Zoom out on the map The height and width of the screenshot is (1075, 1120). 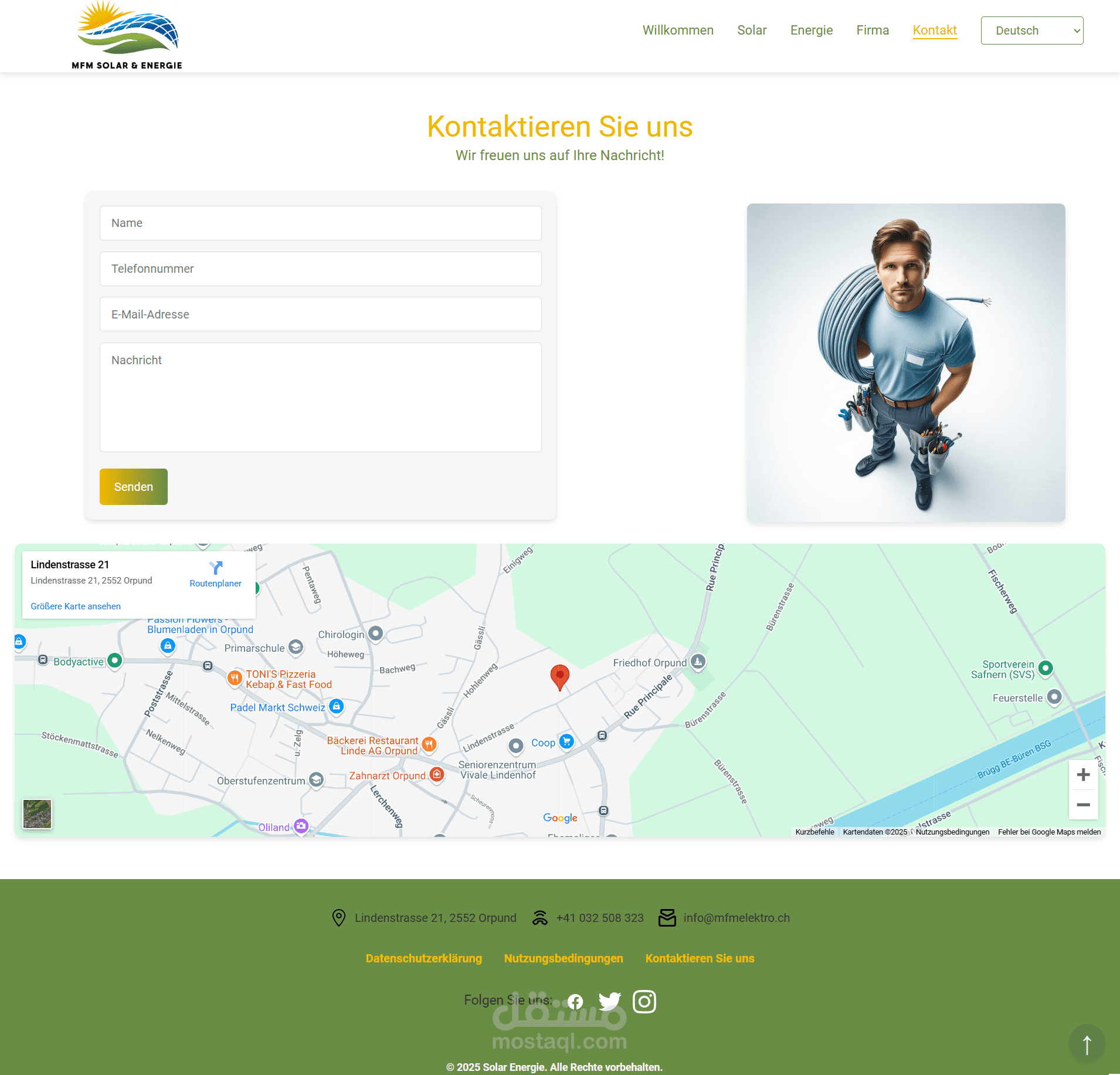click(x=1084, y=805)
